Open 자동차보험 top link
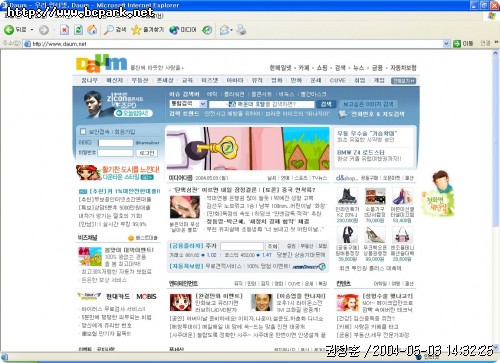 click(x=403, y=68)
